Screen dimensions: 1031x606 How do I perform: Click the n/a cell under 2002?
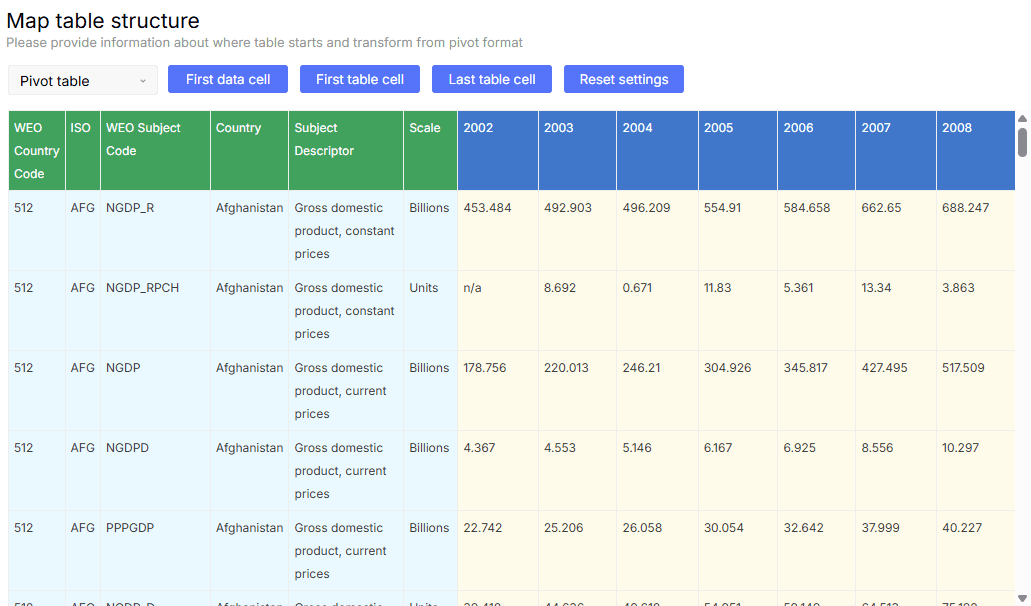pyautogui.click(x=498, y=311)
